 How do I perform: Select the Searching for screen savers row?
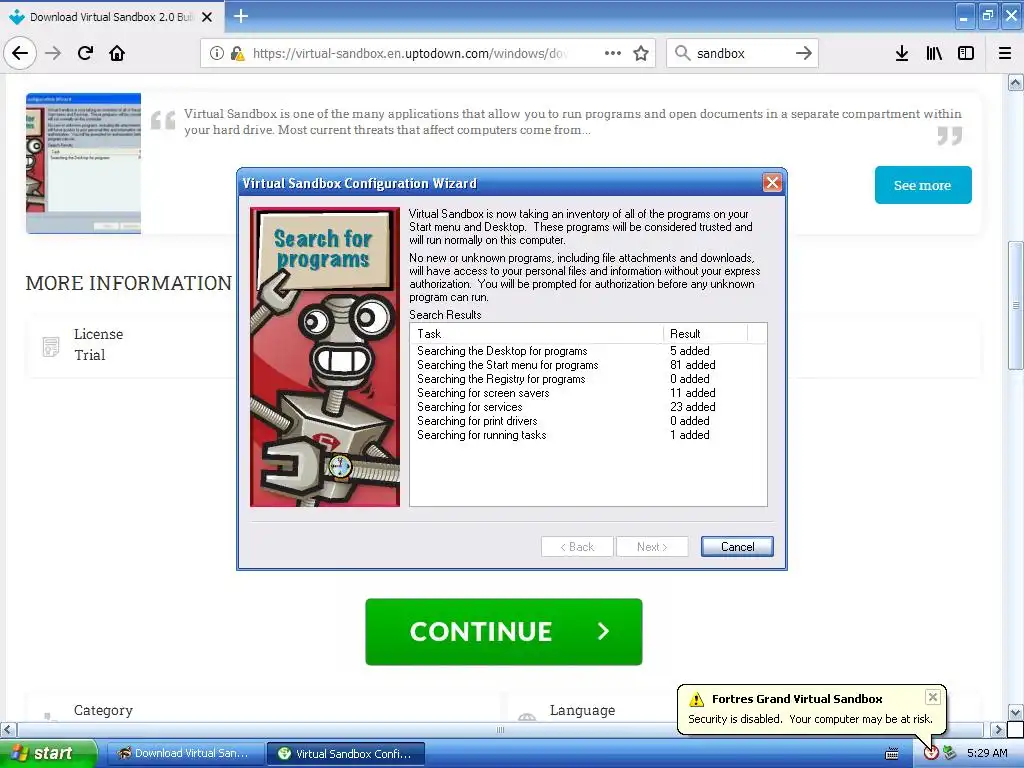pyautogui.click(x=588, y=392)
